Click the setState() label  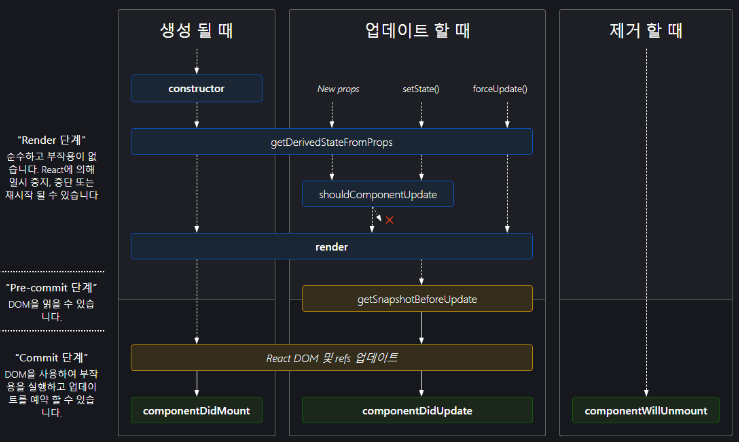click(421, 89)
